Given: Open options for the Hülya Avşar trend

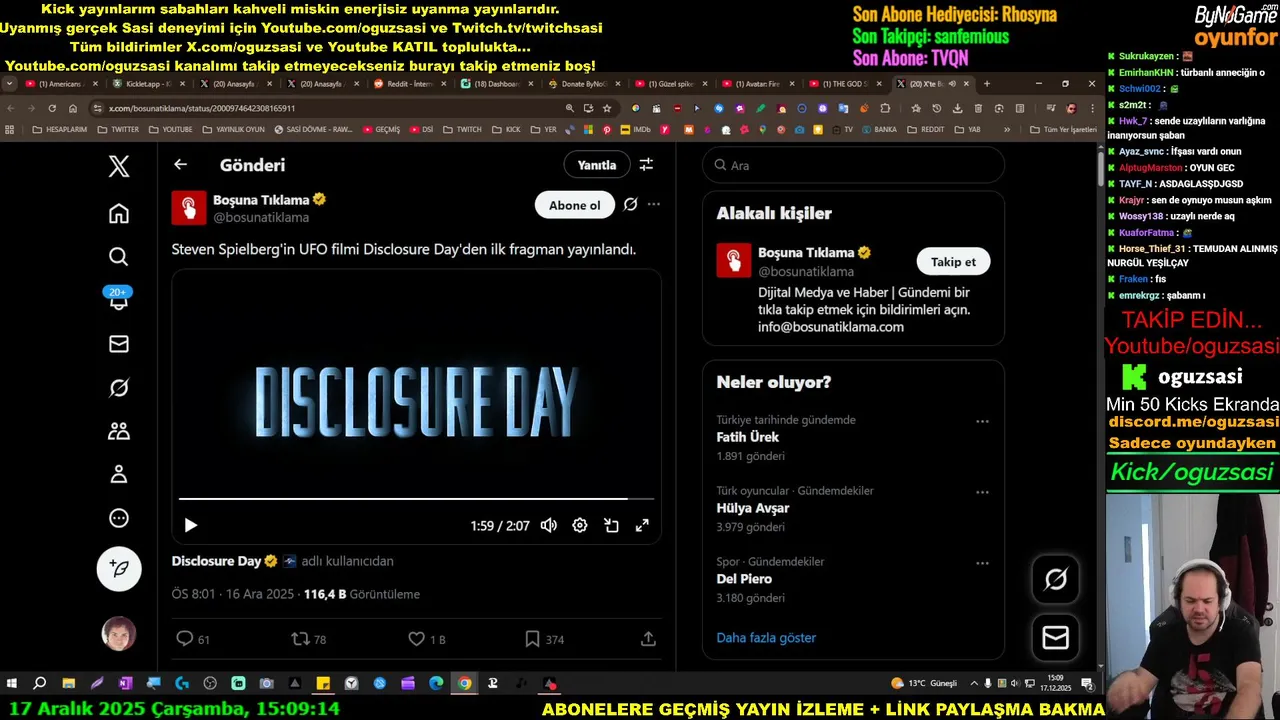Looking at the screenshot, I should 982,492.
